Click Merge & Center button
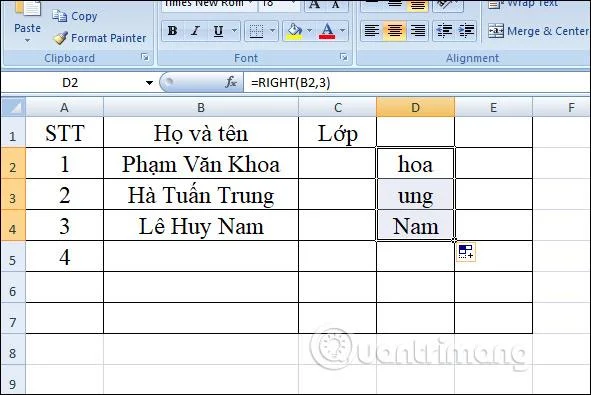 pos(538,31)
